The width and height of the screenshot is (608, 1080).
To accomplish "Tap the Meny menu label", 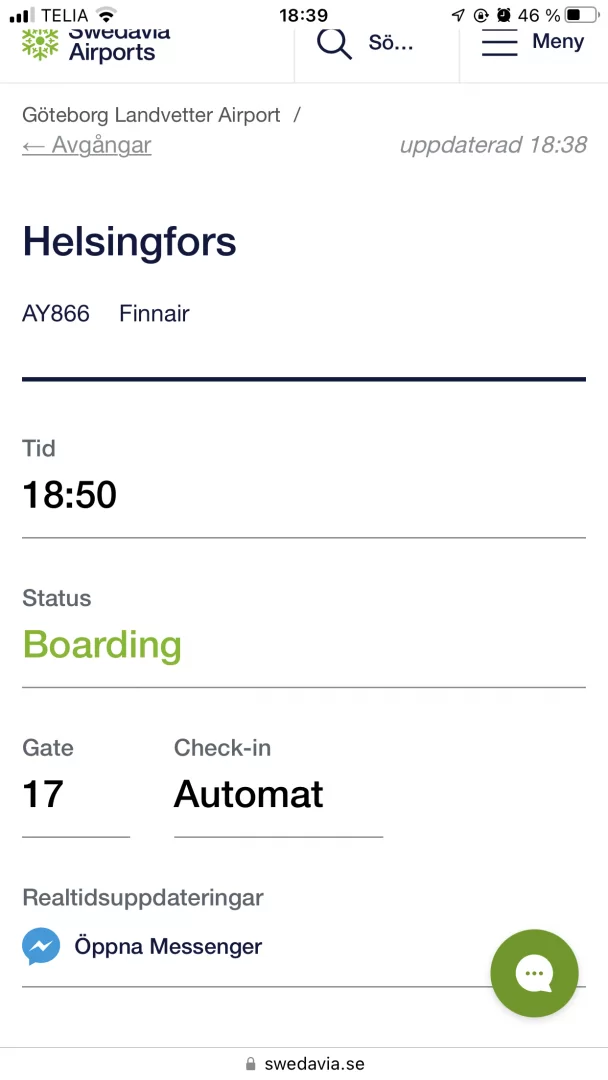I will (x=558, y=42).
